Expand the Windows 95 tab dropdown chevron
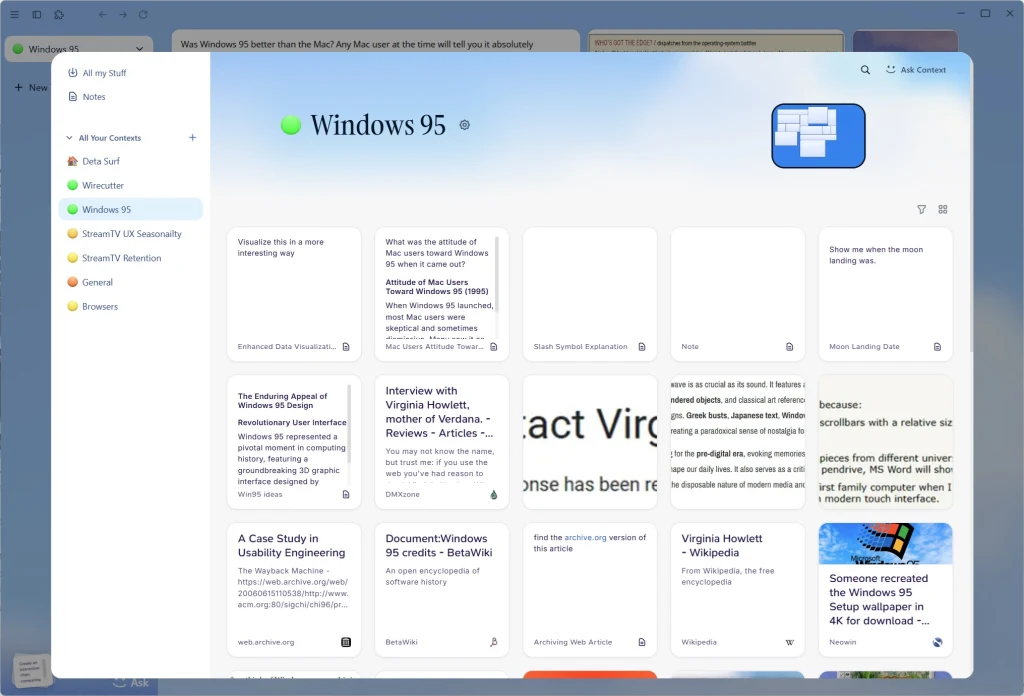 pos(139,48)
